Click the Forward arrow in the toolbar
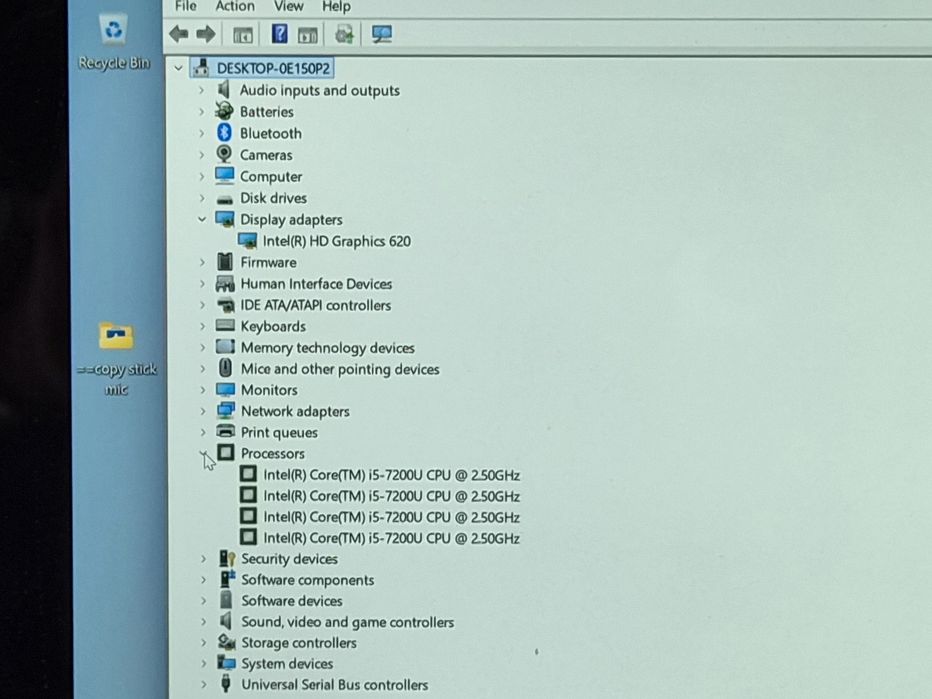The image size is (932, 699). [x=206, y=34]
